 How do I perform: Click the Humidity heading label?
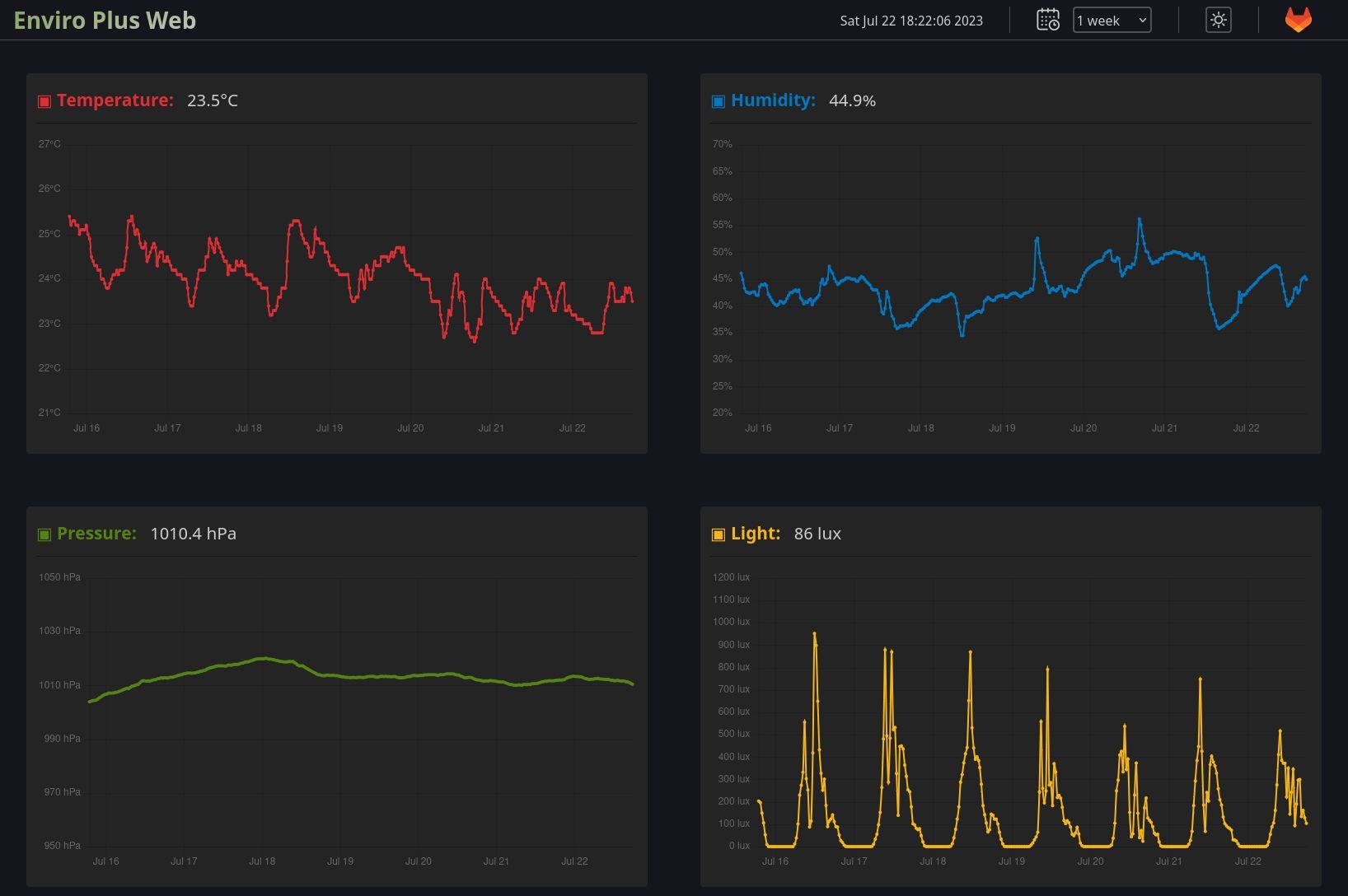(772, 100)
